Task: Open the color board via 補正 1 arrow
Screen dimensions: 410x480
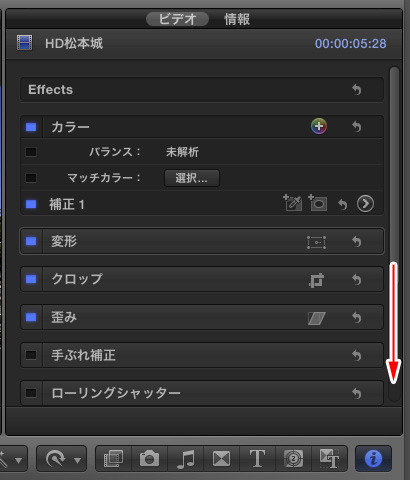Action: tap(365, 203)
